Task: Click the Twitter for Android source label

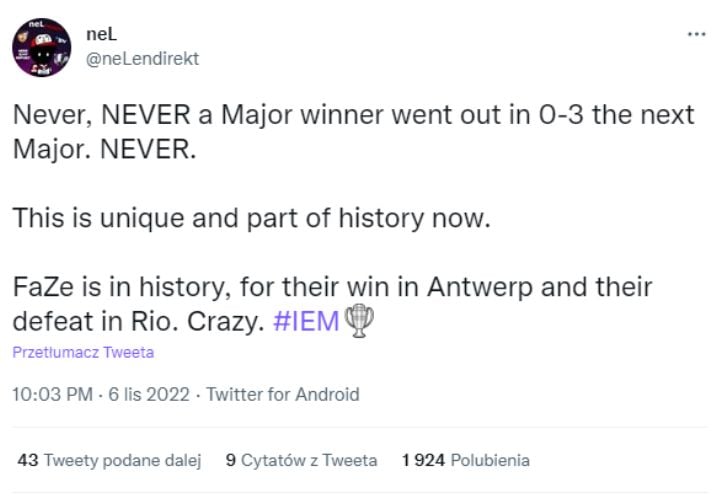Action: coord(282,394)
